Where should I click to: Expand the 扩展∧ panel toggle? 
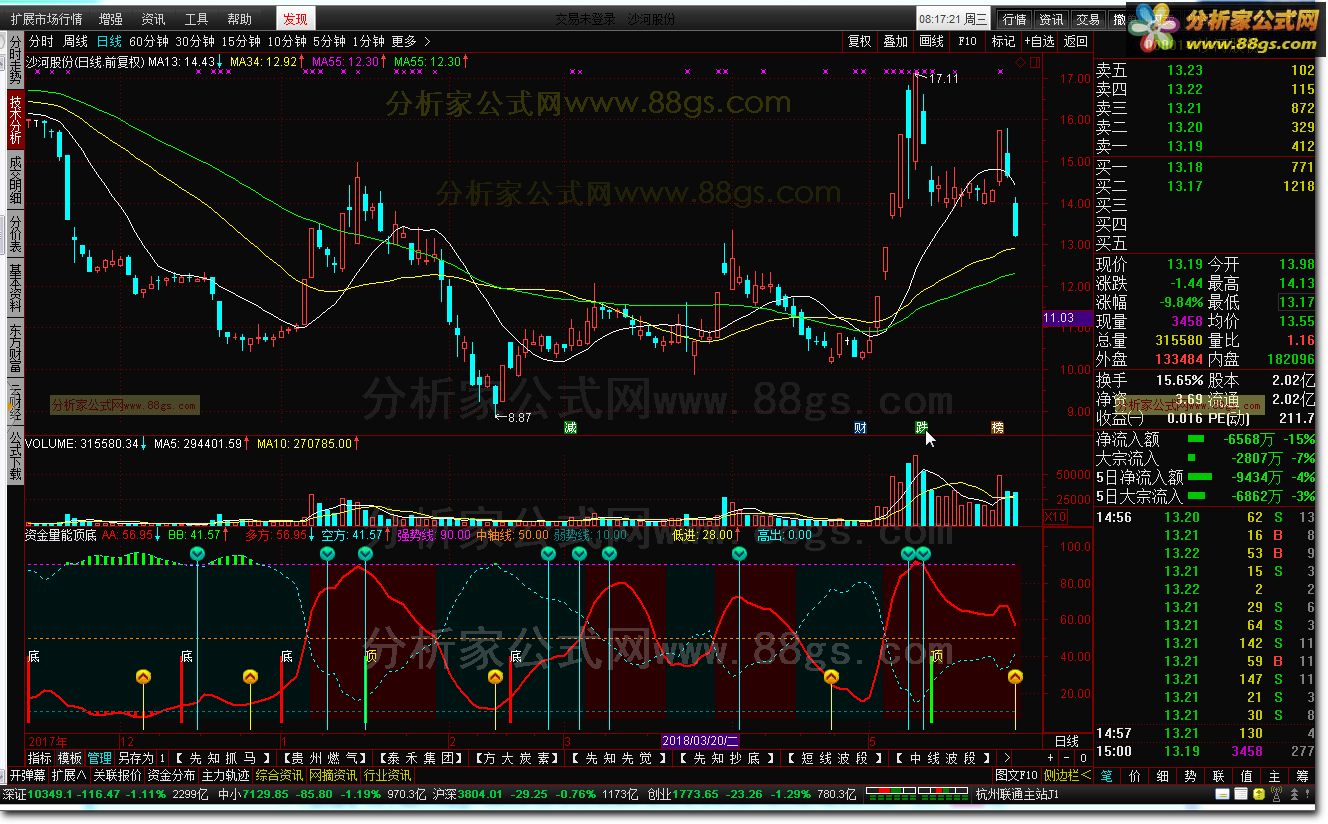[x=69, y=775]
